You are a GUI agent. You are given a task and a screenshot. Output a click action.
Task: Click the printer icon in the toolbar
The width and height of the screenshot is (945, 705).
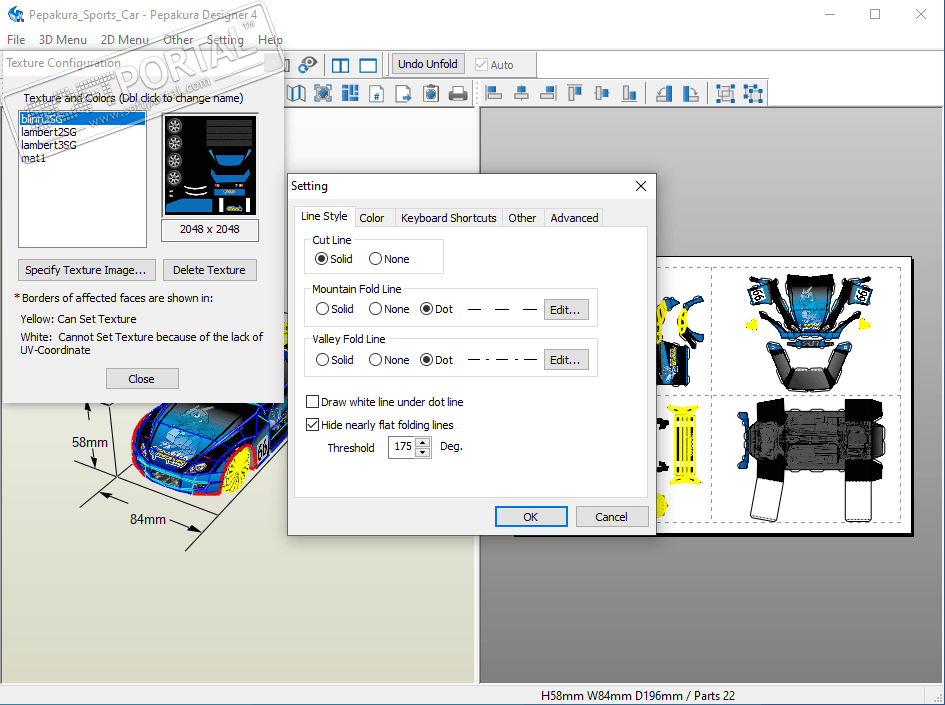(458, 93)
